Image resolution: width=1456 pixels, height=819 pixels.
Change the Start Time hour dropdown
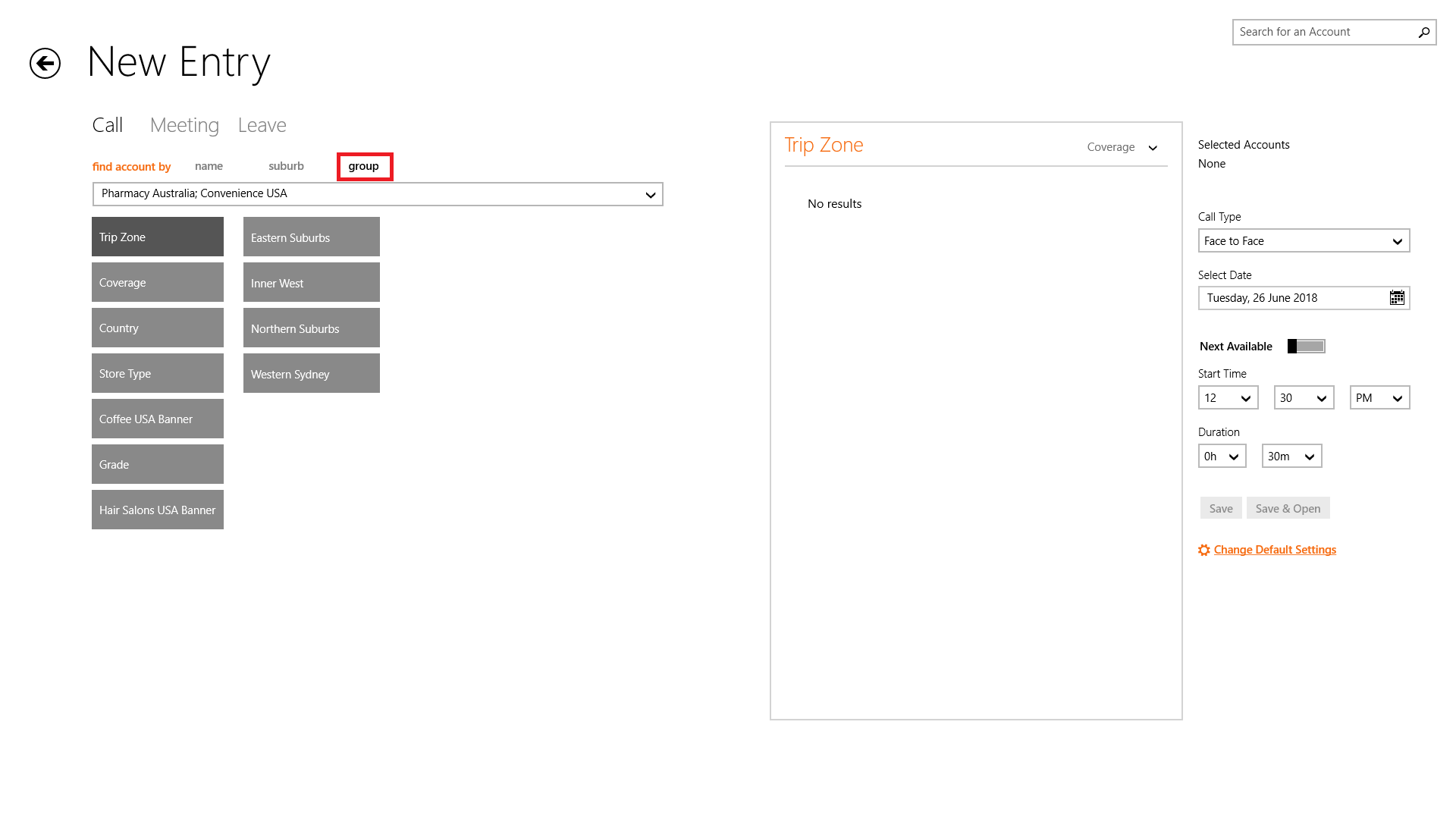1228,398
